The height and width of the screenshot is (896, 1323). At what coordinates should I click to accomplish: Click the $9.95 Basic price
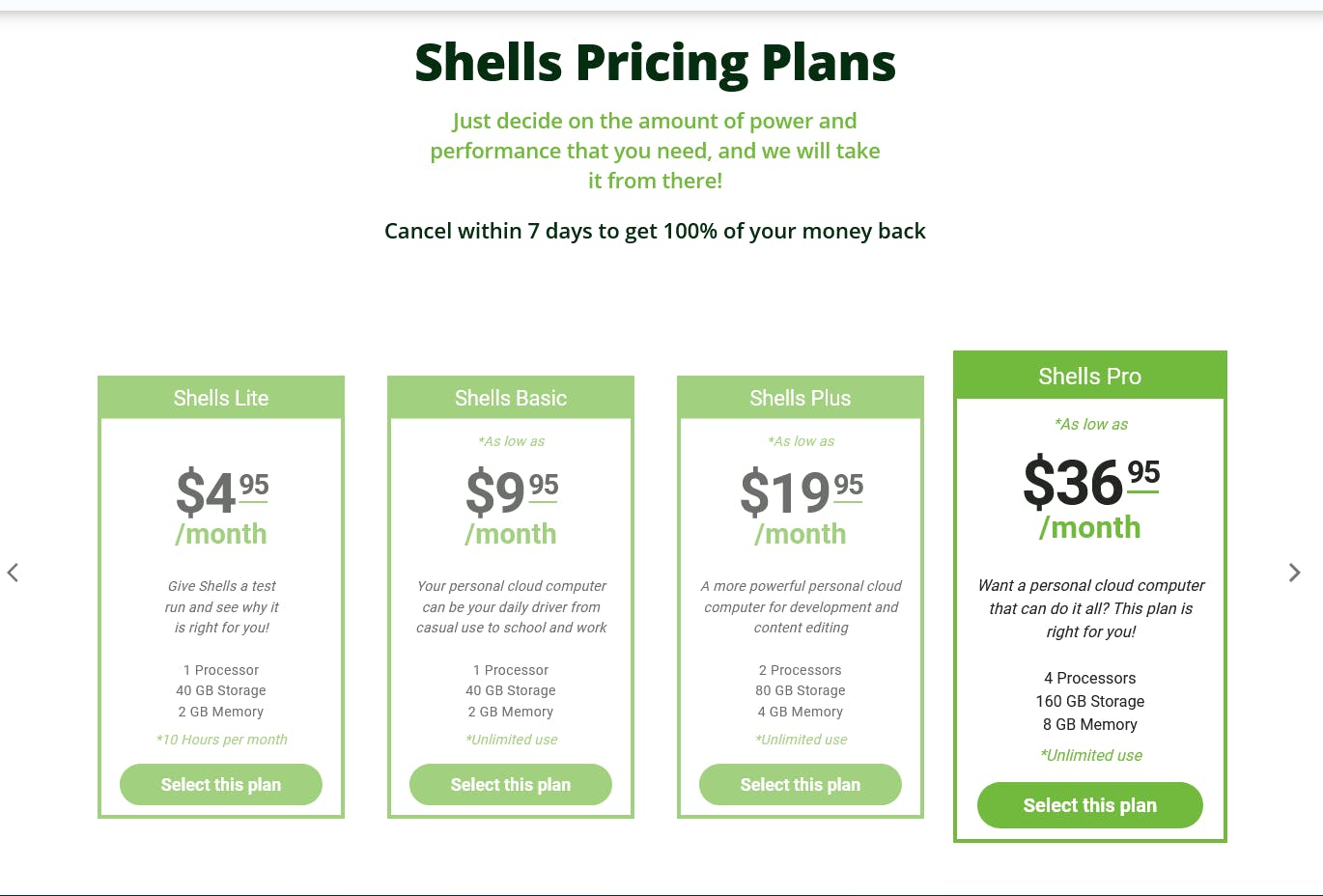pos(511,494)
